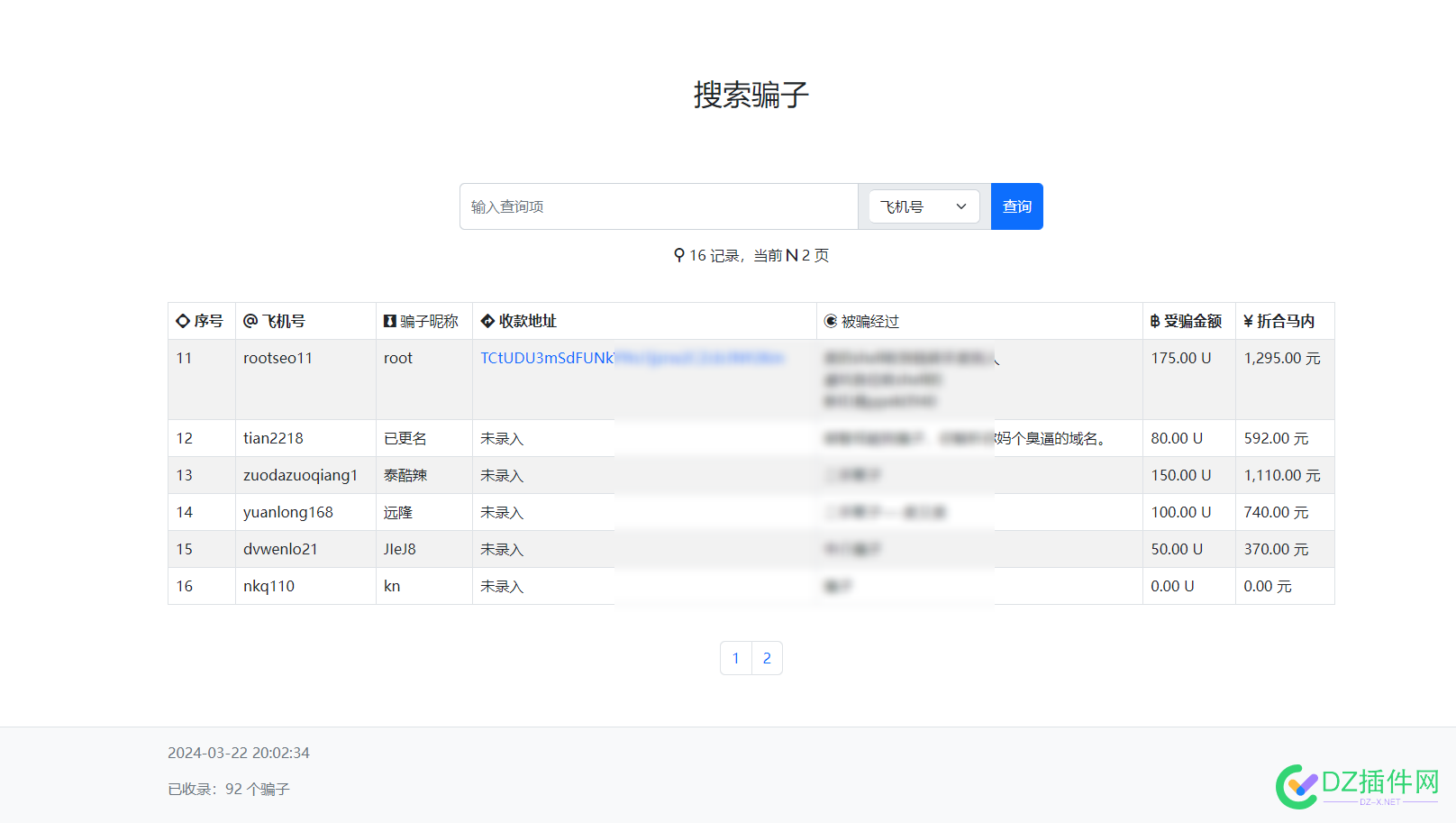Click the 查询 search button

1017,206
